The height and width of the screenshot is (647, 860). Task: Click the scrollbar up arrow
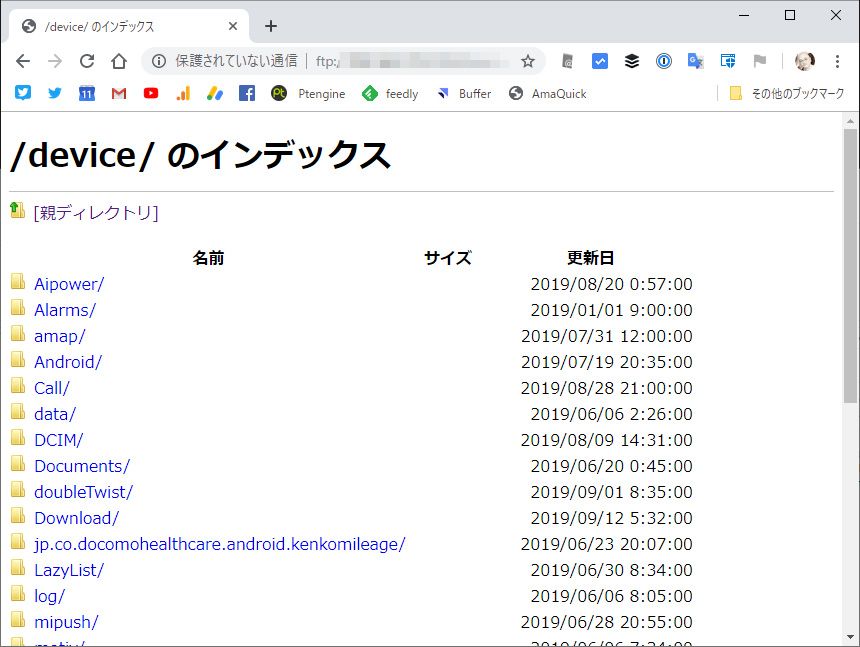tap(850, 120)
